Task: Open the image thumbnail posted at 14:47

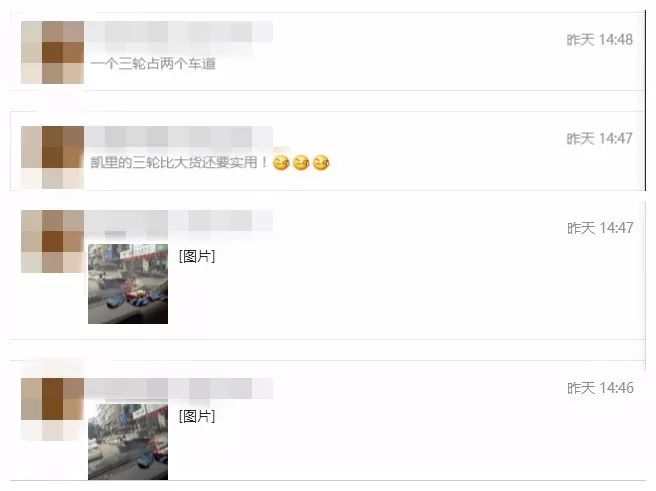Action: [x=128, y=284]
